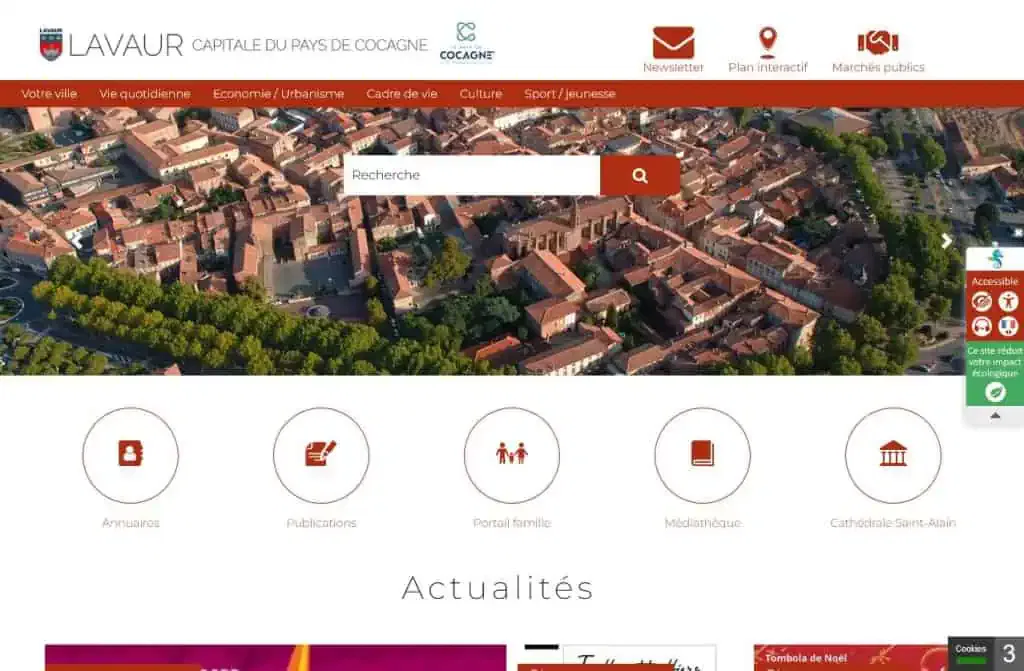Image resolution: width=1024 pixels, height=671 pixels.
Task: Click into the Recherche search field
Action: coord(471,175)
